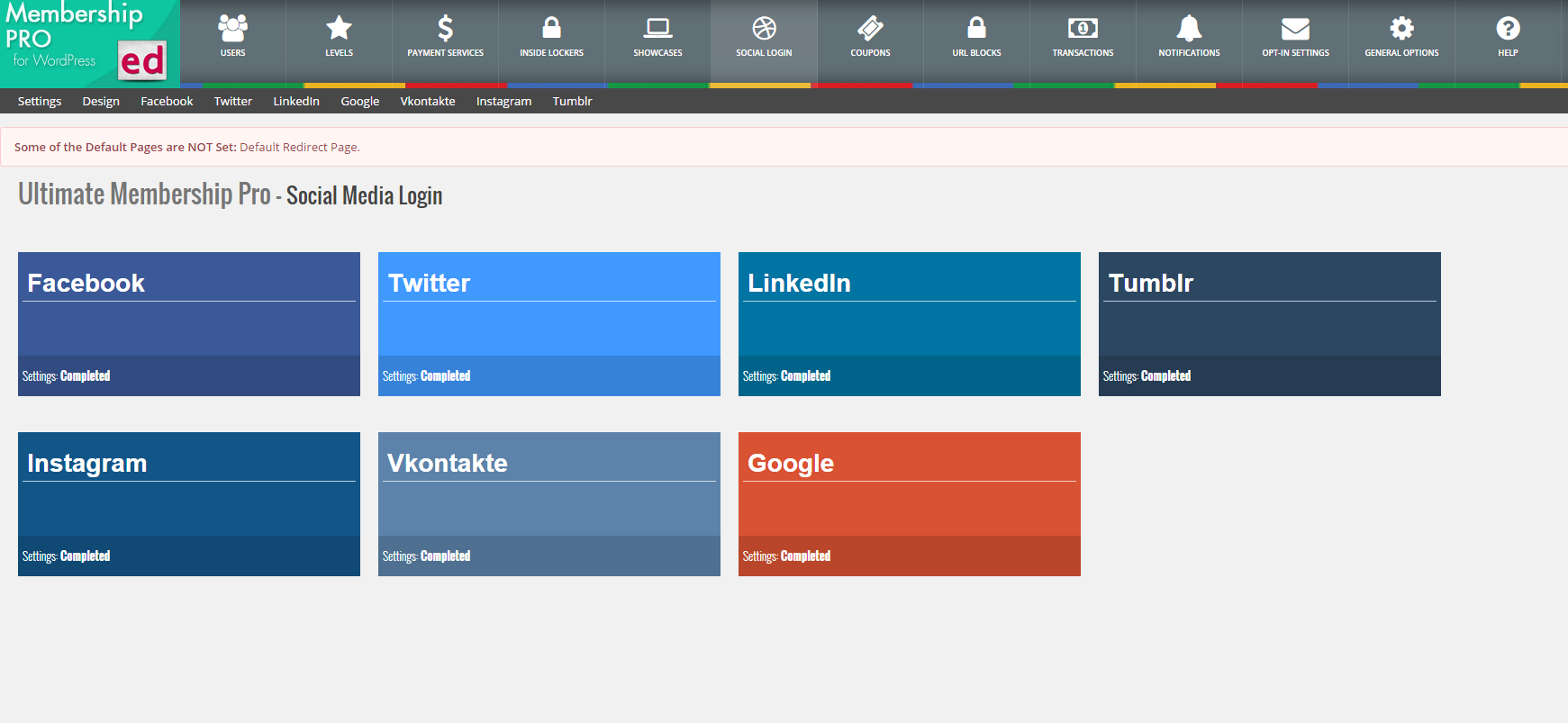Click the Membership Pro logo
Viewport: 1568px width, 723px height.
90,43
